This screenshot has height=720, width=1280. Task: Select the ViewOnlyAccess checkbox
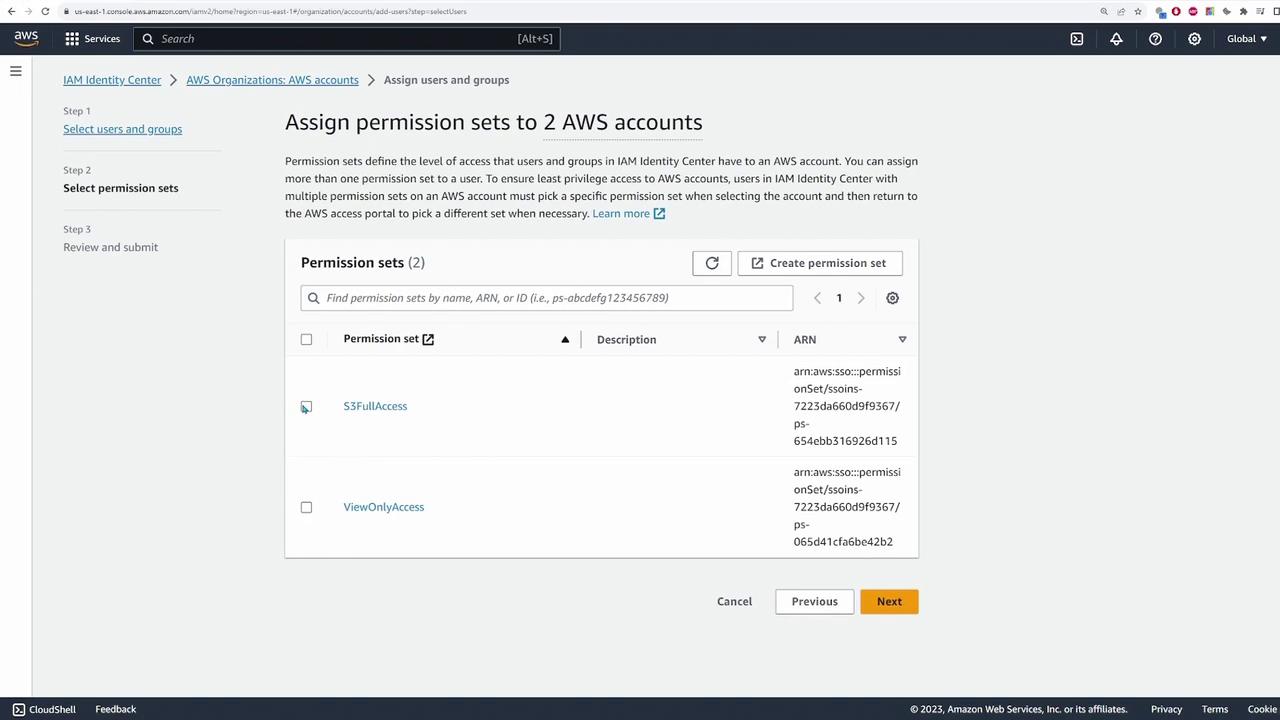coord(306,507)
